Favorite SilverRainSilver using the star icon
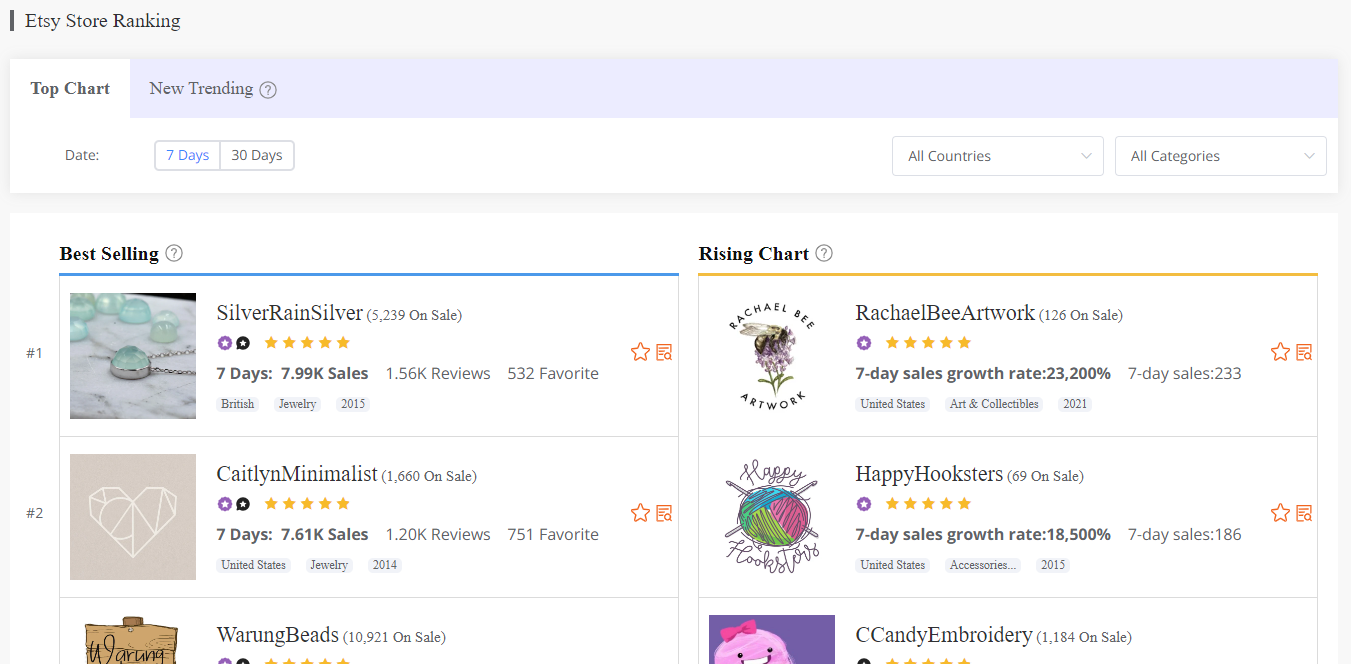 coord(640,352)
